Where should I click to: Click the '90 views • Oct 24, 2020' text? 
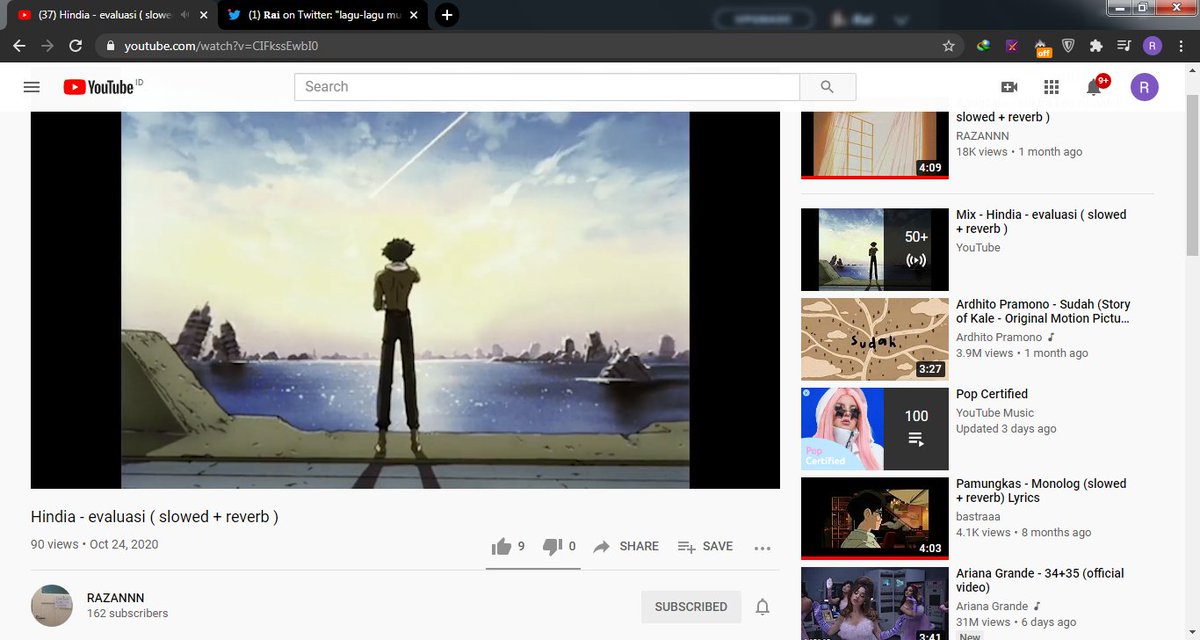94,545
